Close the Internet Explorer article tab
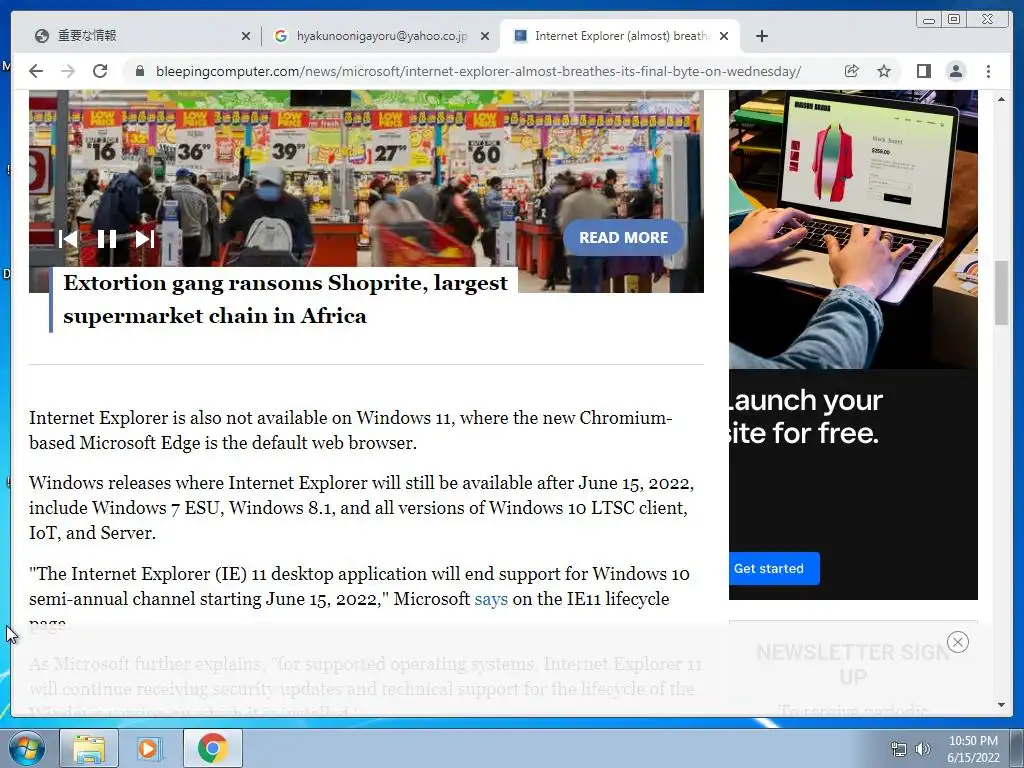This screenshot has width=1024, height=768. [724, 36]
